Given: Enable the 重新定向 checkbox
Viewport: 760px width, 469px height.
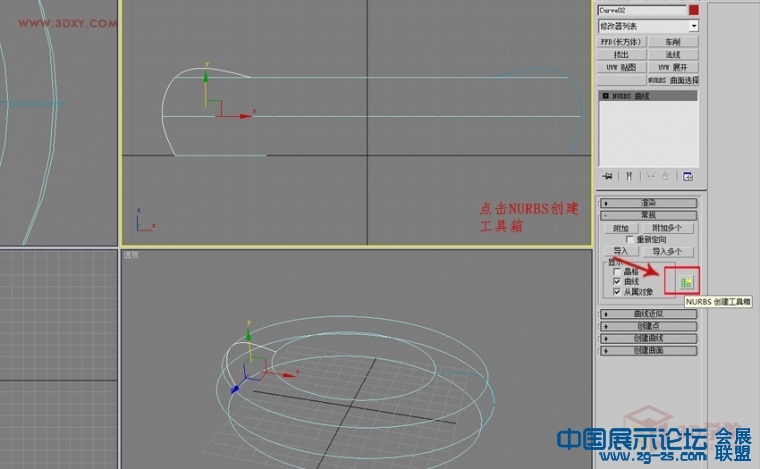Looking at the screenshot, I should click(x=629, y=239).
